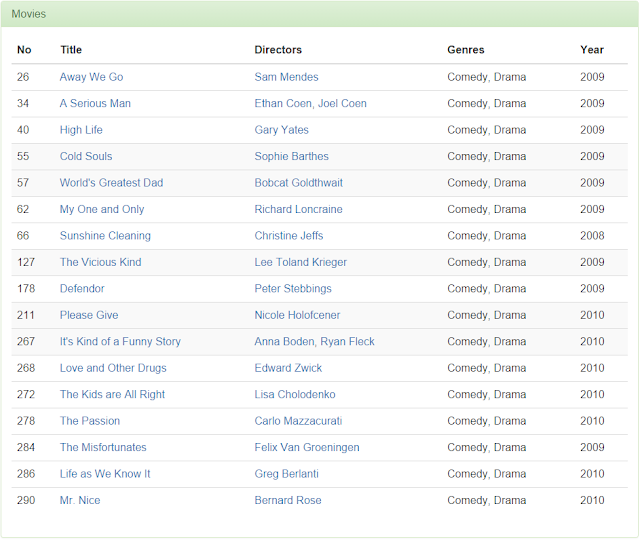Viewport: 640px width, 540px height.
Task: Click the Genres column header
Action: click(x=466, y=50)
